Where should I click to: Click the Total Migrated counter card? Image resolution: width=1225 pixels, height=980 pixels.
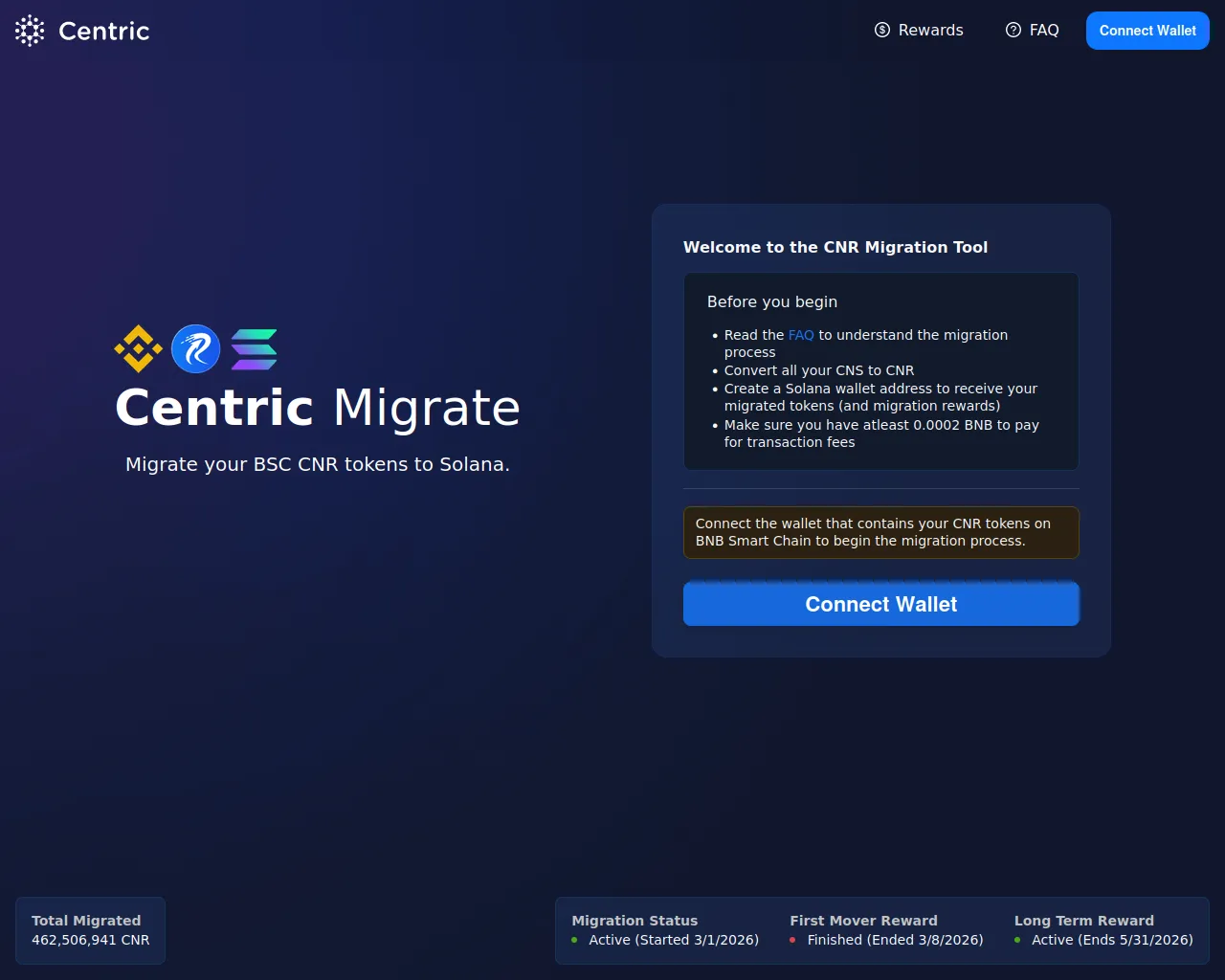click(x=90, y=930)
